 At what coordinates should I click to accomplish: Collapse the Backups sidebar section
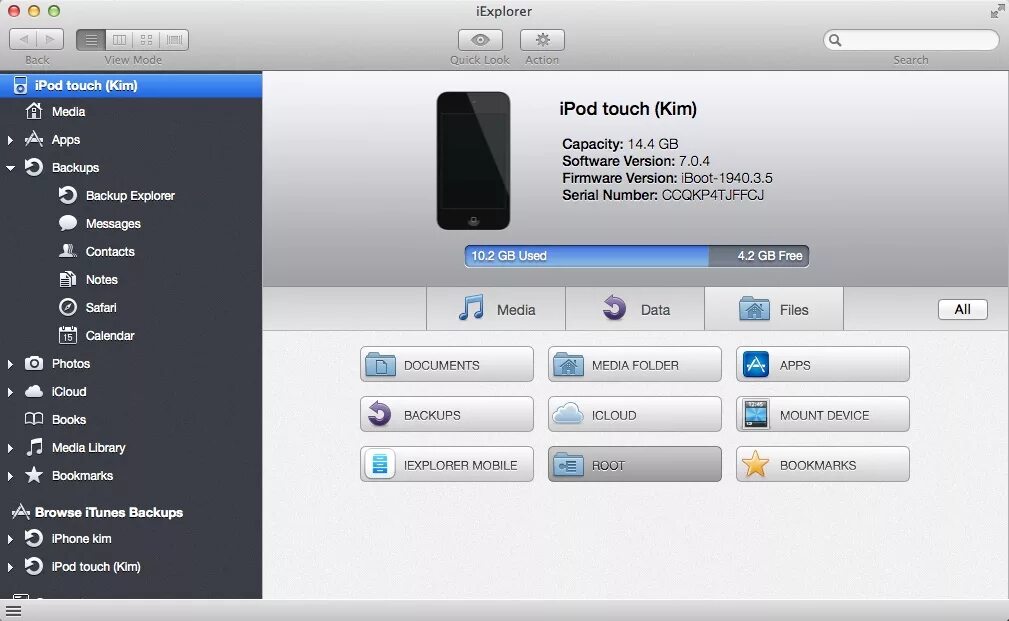[10, 168]
